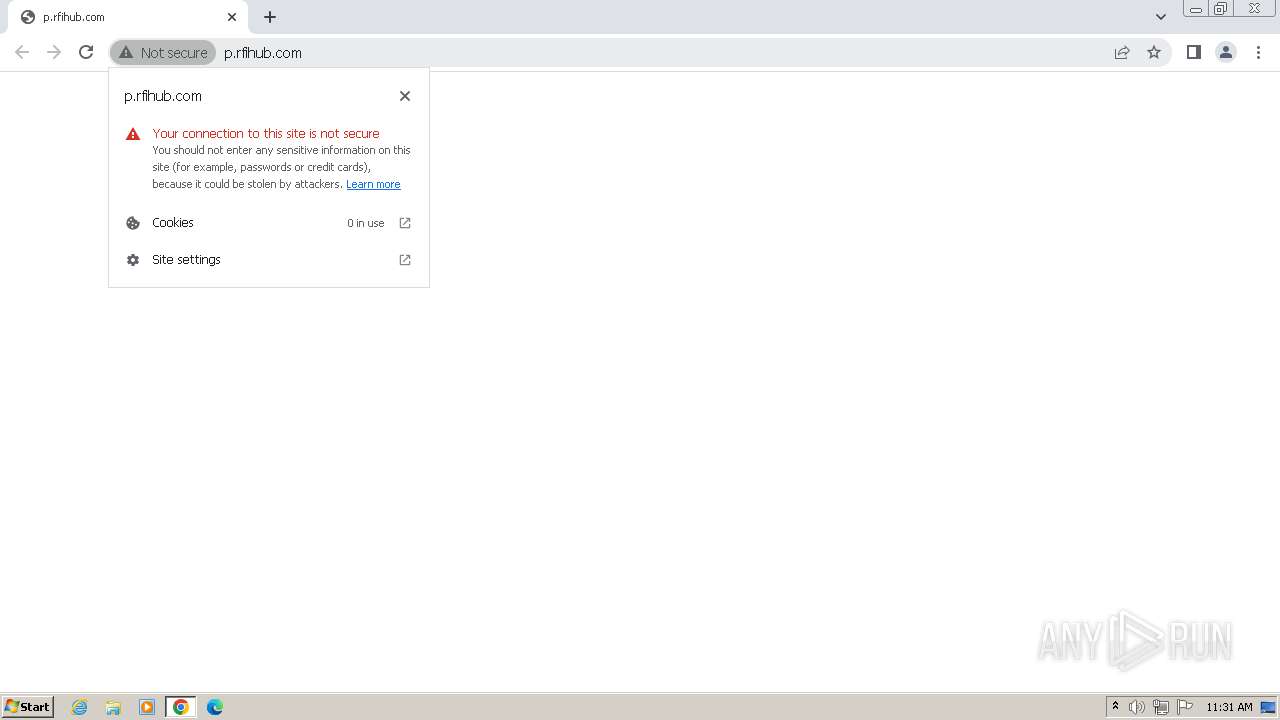The width and height of the screenshot is (1280, 720).
Task: Click the URL text p.rflhub.com in address bar
Action: (263, 53)
